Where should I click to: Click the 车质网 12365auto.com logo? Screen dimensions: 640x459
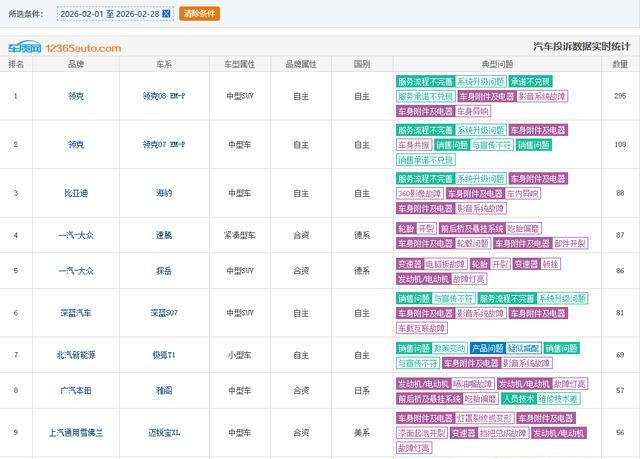click(x=65, y=47)
